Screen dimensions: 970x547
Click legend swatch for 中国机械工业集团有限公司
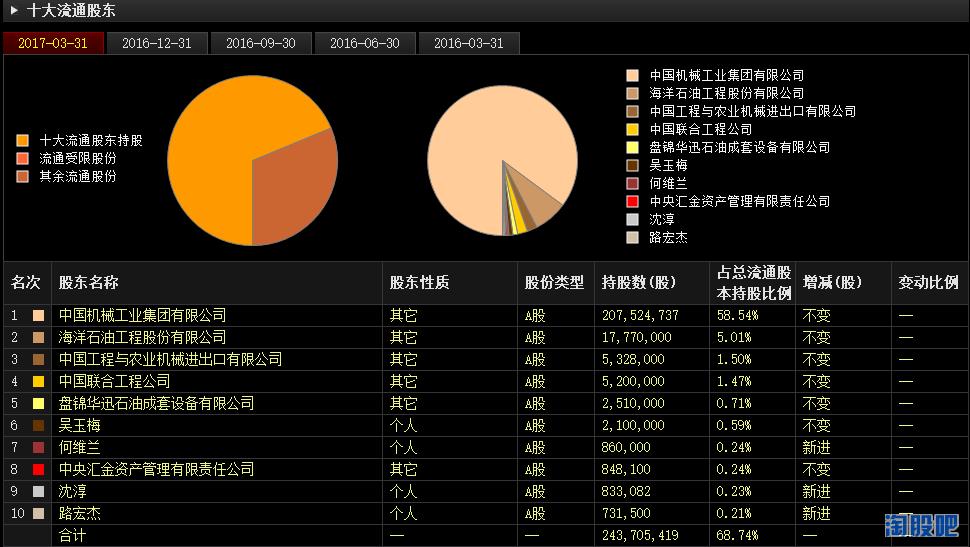(x=632, y=75)
